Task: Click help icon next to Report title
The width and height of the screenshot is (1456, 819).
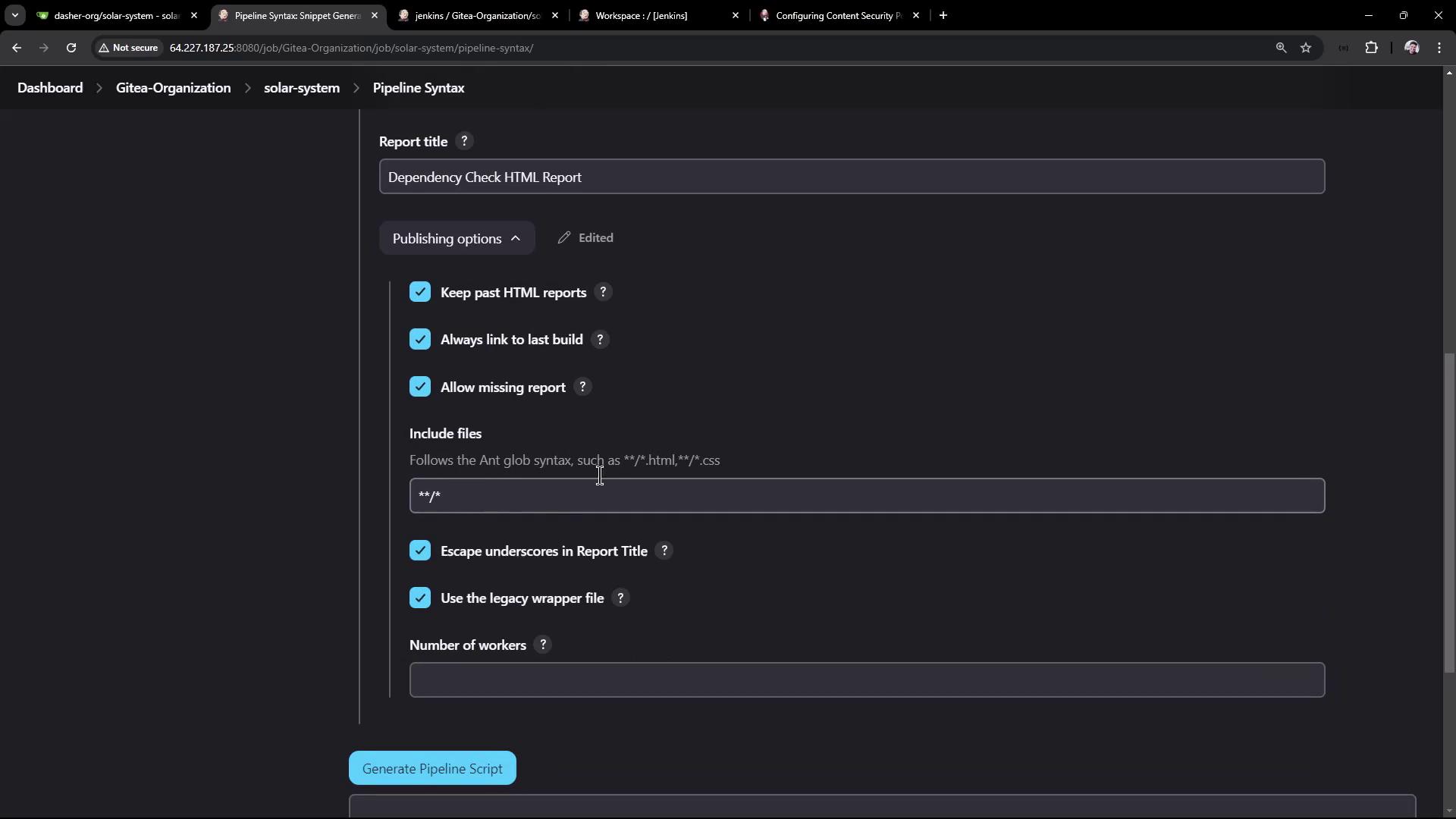Action: coord(464,141)
